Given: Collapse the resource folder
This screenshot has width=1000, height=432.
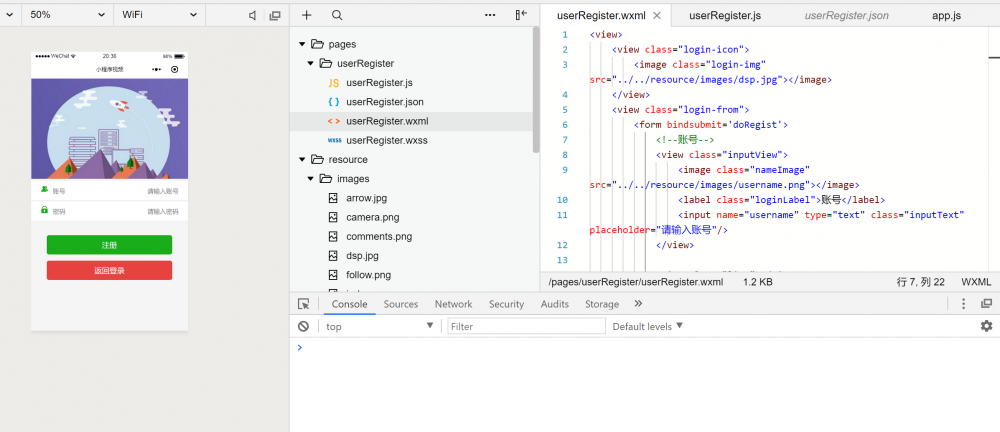Looking at the screenshot, I should 302,159.
